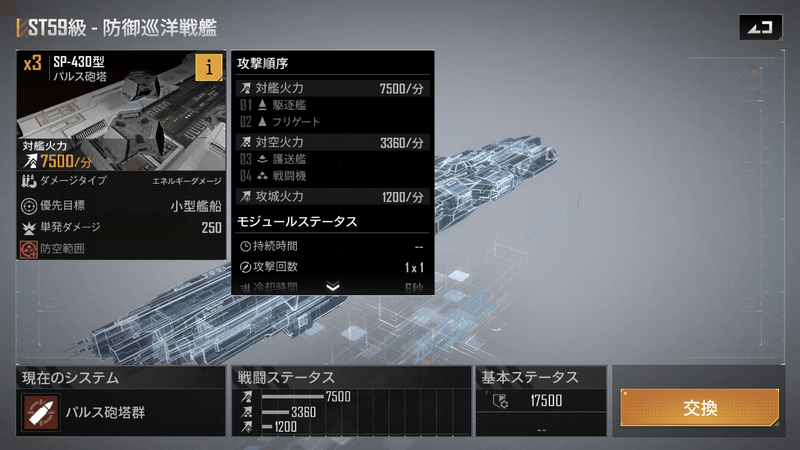Tap the back arrow icon top right

[x=760, y=27]
